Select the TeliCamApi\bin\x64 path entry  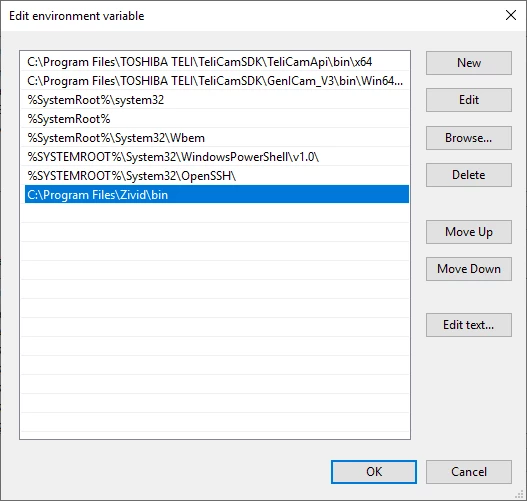[217, 62]
